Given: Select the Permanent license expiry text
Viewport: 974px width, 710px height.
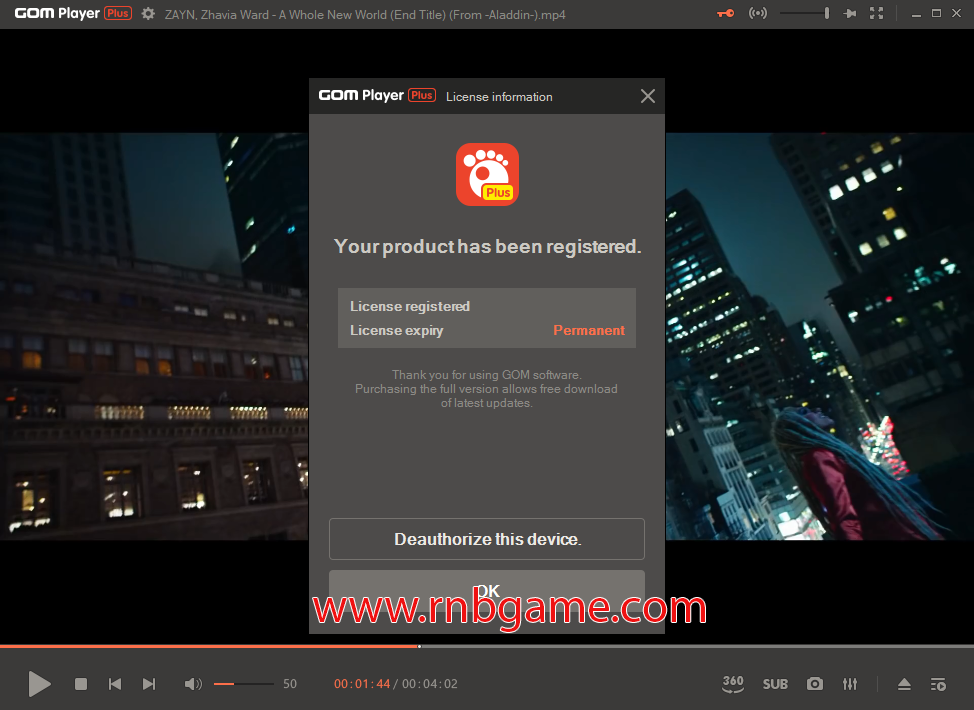Looking at the screenshot, I should [589, 330].
